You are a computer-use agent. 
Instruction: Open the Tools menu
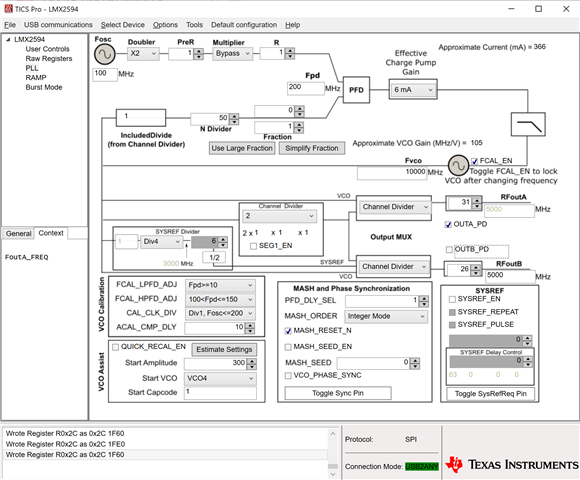(195, 25)
